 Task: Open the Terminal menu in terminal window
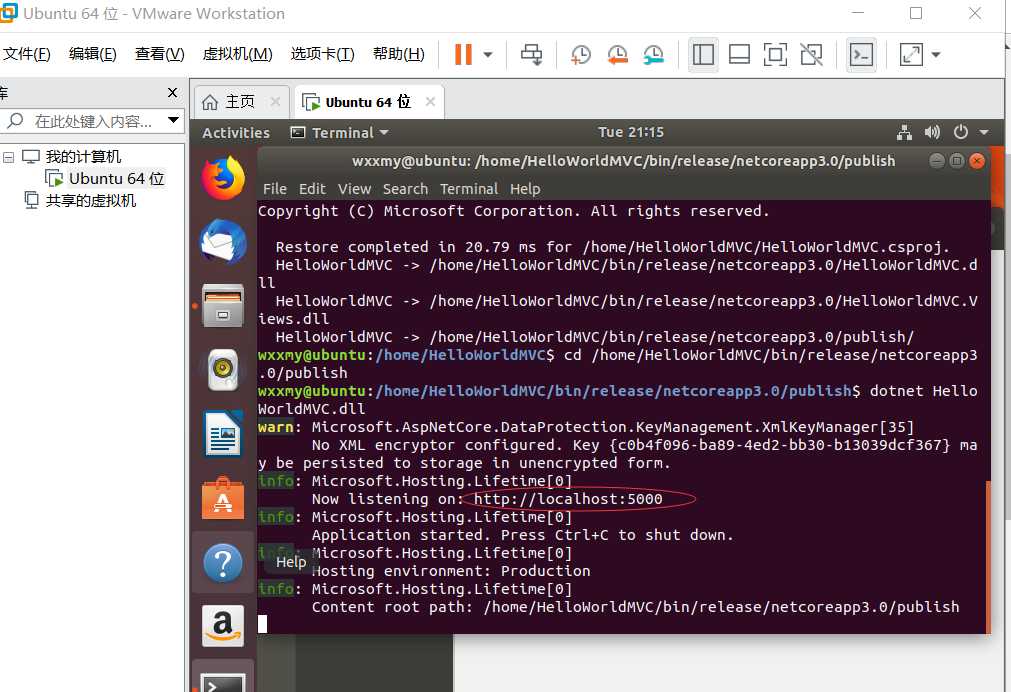pyautogui.click(x=469, y=189)
